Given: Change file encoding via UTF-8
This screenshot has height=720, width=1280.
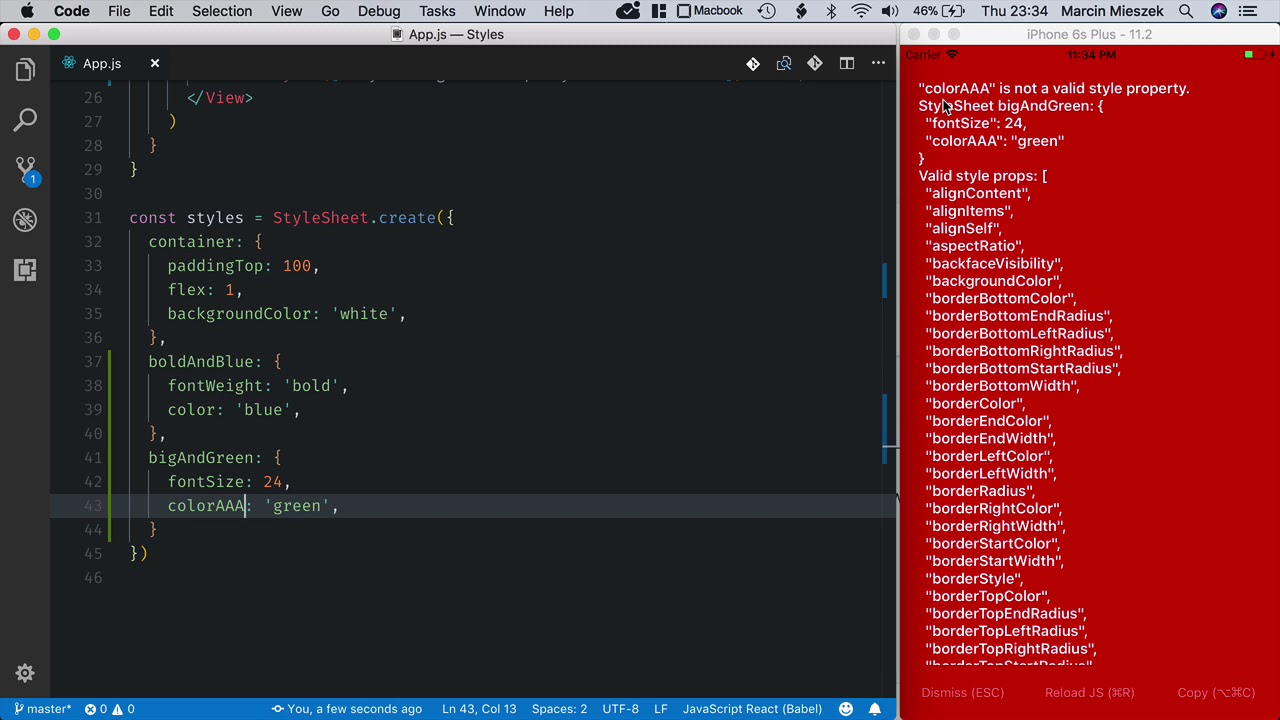Looking at the screenshot, I should [620, 709].
